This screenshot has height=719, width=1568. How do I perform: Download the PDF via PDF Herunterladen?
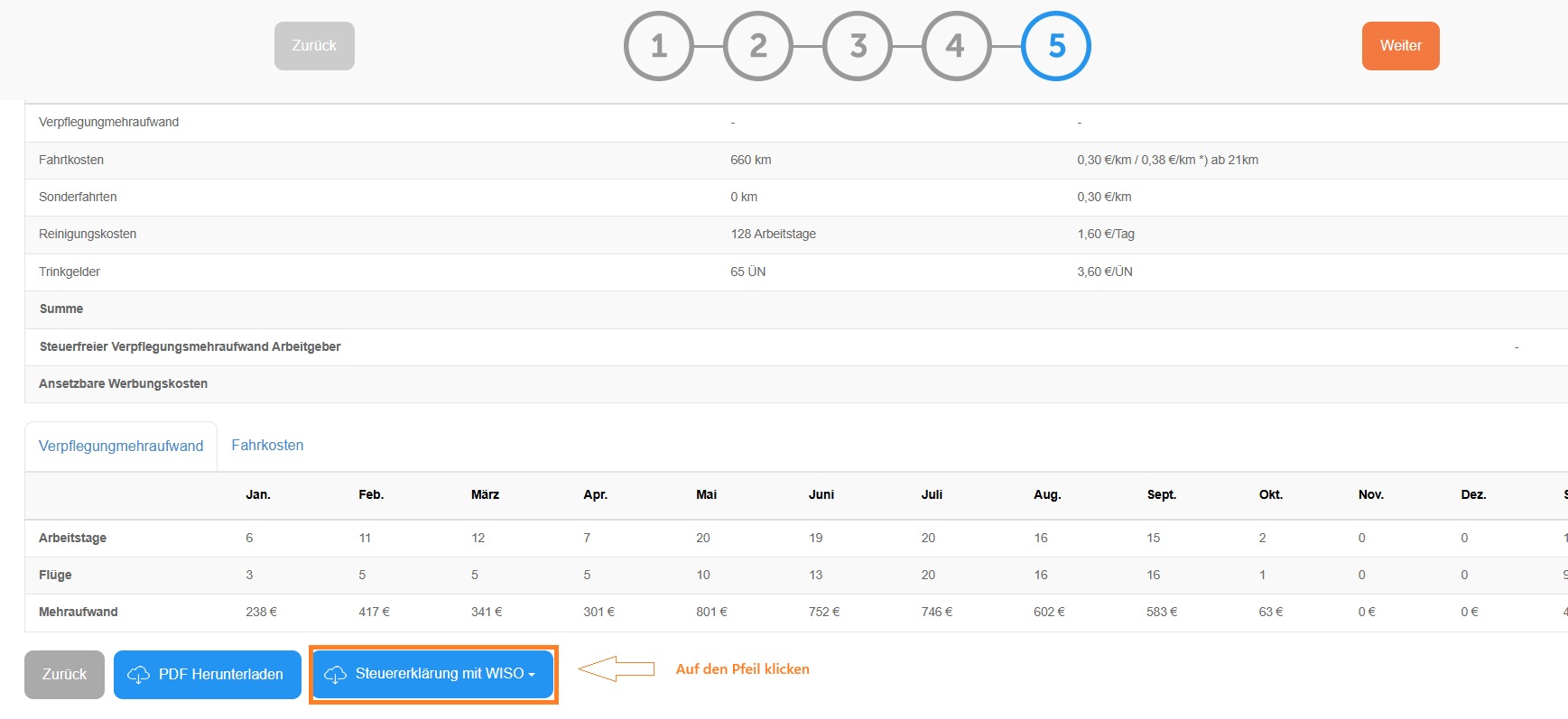[x=208, y=675]
